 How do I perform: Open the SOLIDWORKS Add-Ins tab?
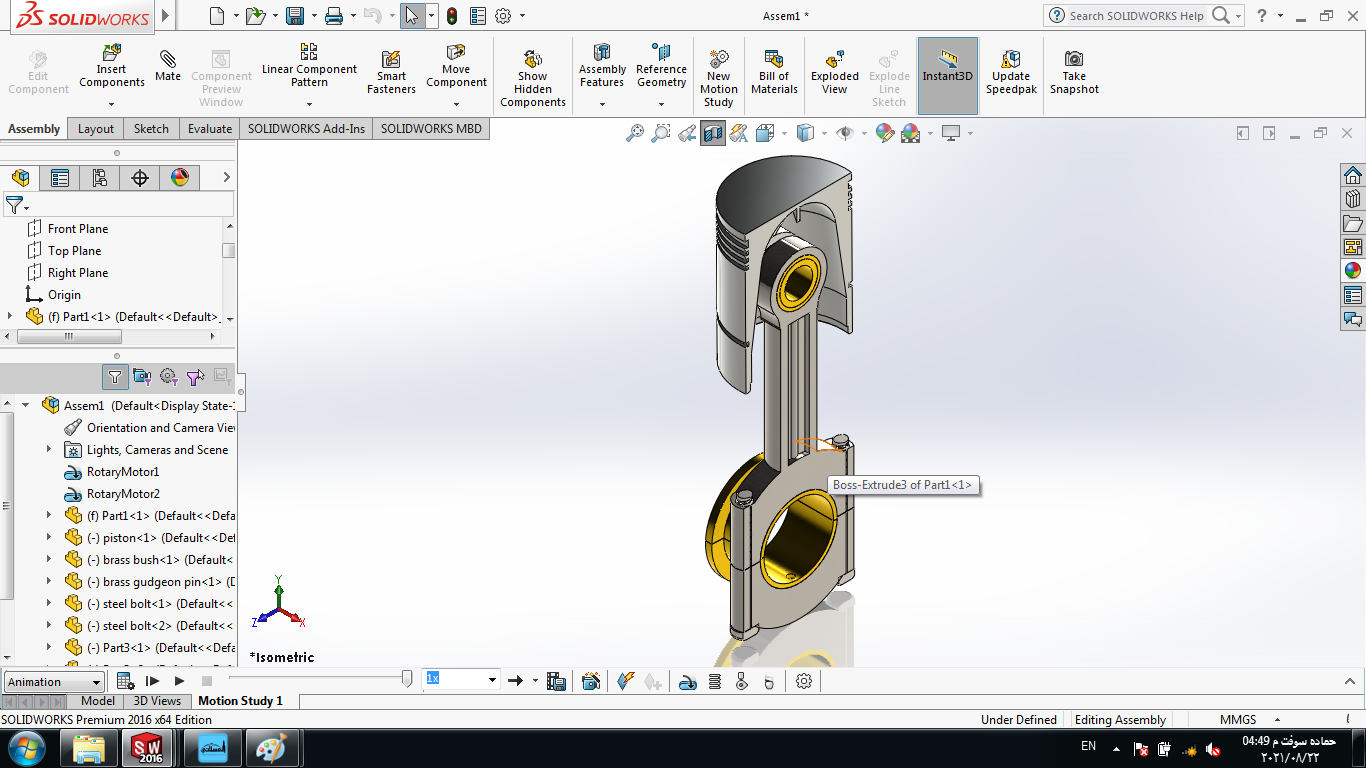coord(306,129)
